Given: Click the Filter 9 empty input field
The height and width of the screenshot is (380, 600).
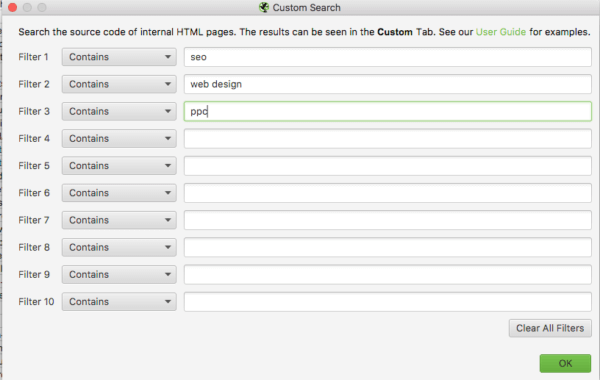Looking at the screenshot, I should [x=388, y=274].
